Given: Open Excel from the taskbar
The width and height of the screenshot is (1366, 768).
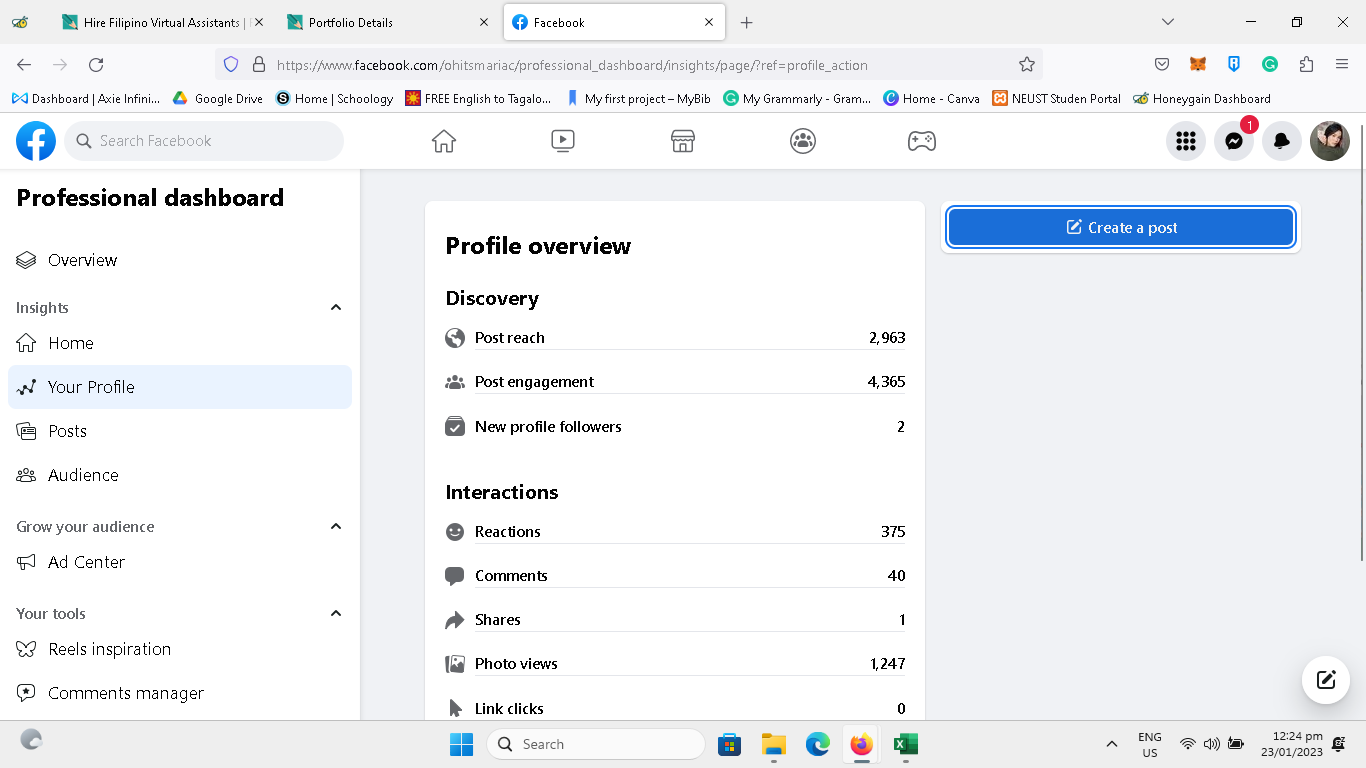Looking at the screenshot, I should (906, 744).
